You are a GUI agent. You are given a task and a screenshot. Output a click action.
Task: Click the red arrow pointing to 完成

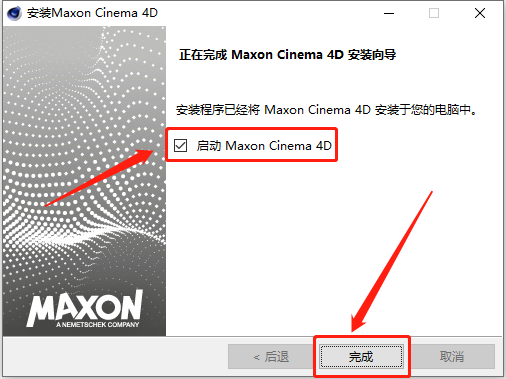(x=392, y=262)
